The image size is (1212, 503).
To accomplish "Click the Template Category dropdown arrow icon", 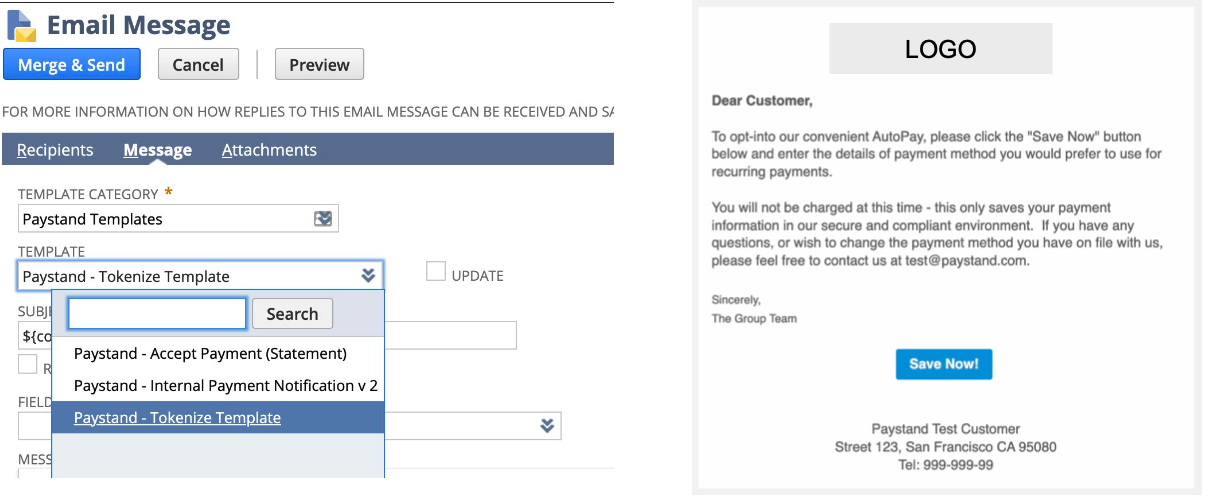I will [x=323, y=218].
